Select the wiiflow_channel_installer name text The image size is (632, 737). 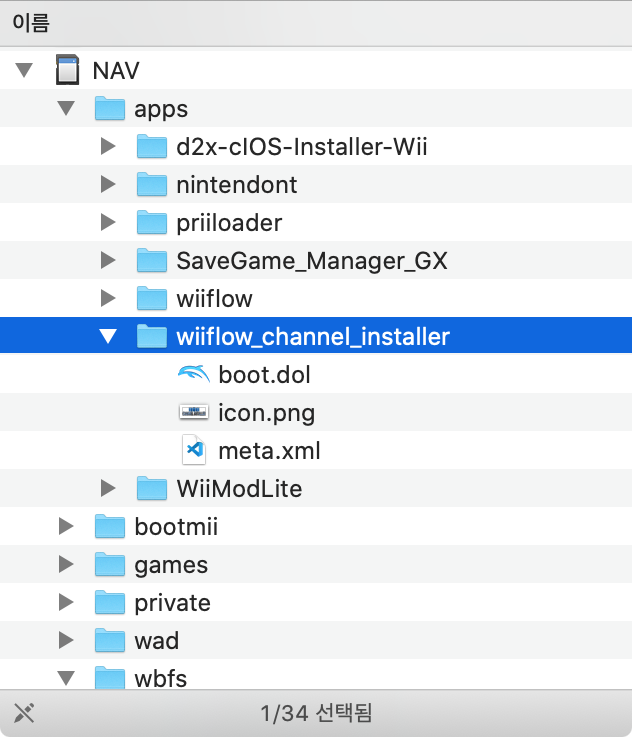click(313, 337)
